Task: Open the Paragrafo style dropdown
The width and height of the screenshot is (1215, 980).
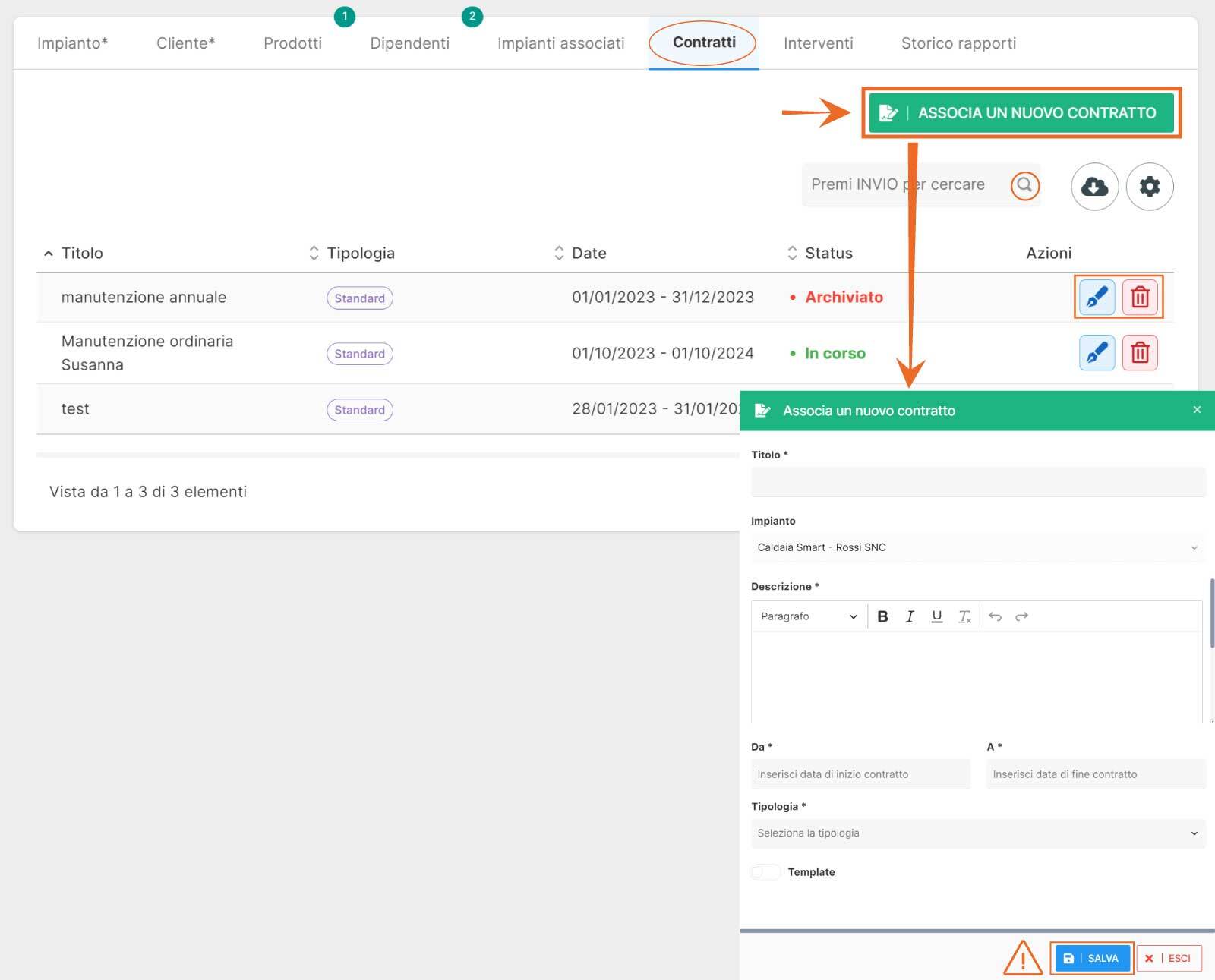Action: point(809,616)
